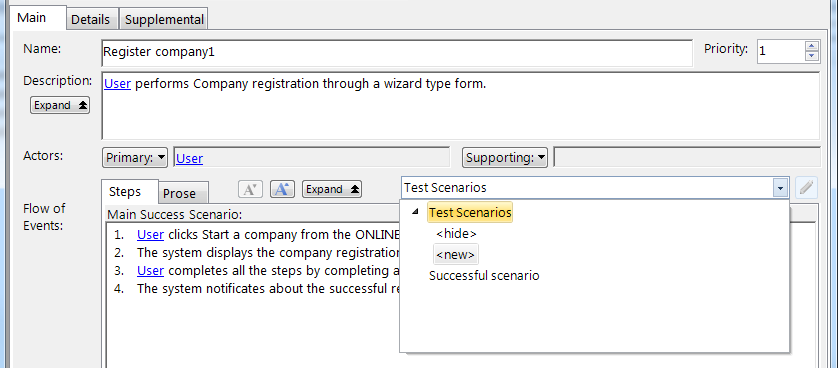Increment the Priority spinner up arrow
This screenshot has height=368, width=838.
tap(811, 47)
